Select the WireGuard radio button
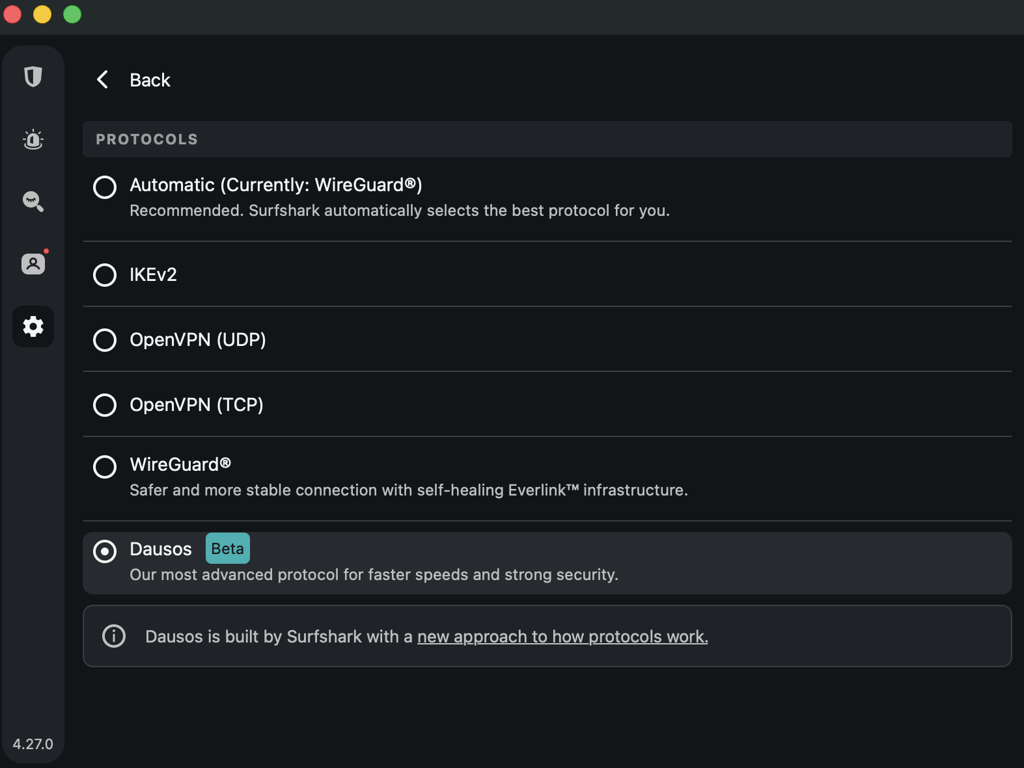Image resolution: width=1024 pixels, height=768 pixels. [104, 466]
